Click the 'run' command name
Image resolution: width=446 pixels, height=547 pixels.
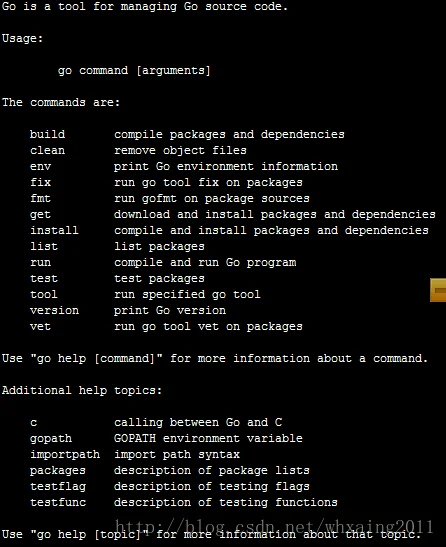tap(40, 263)
